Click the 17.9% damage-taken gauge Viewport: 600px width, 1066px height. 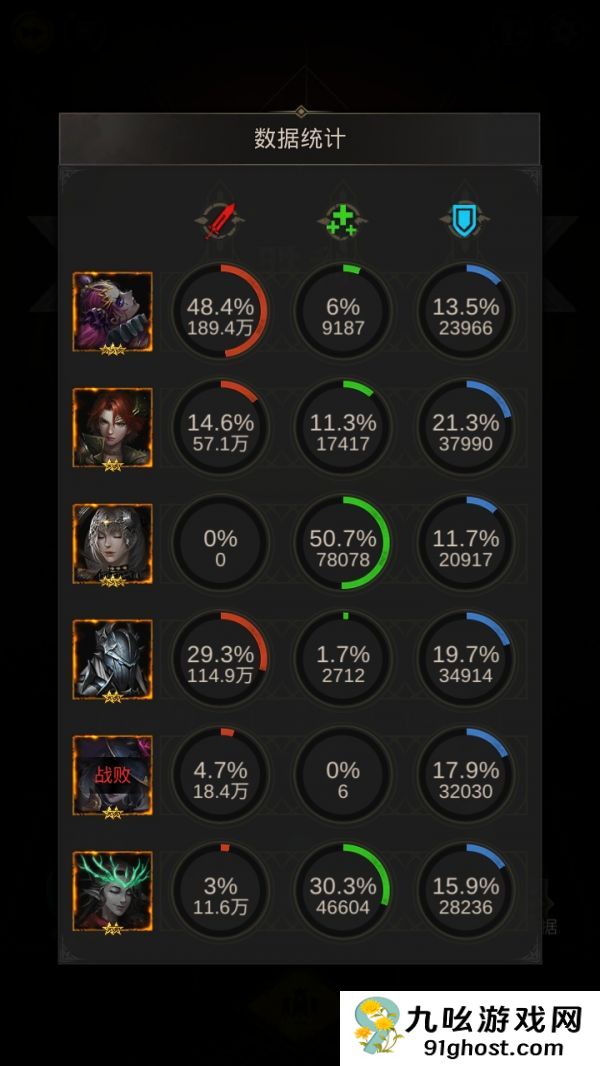(x=465, y=774)
